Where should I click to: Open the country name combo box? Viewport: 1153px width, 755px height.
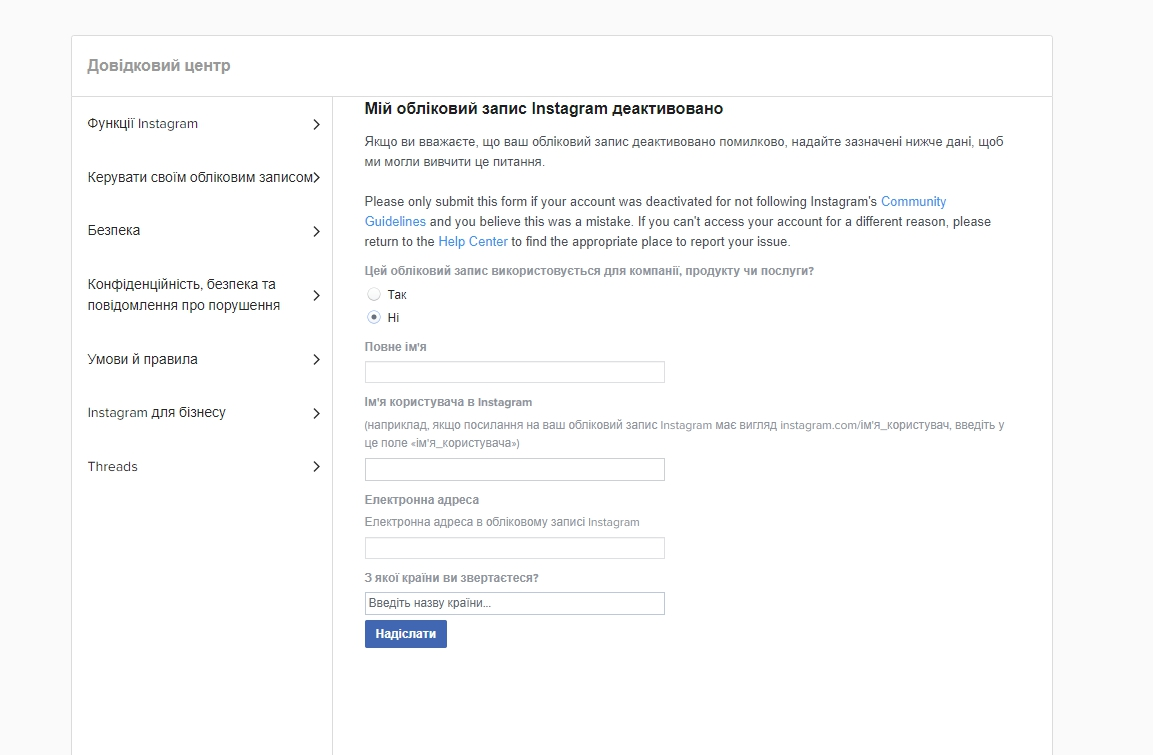[x=514, y=603]
